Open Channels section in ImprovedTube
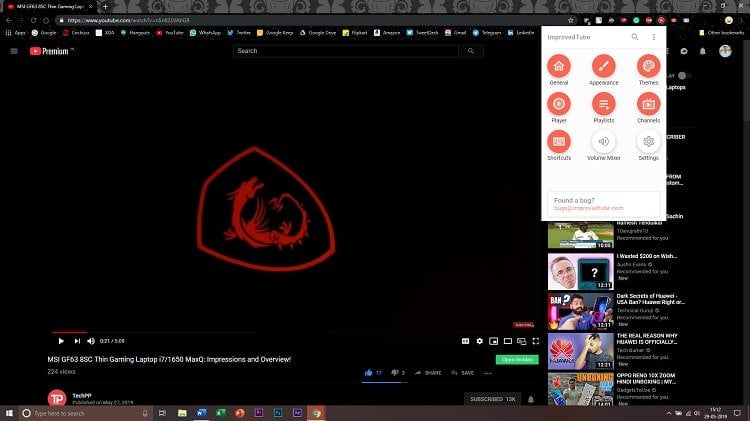 pyautogui.click(x=649, y=104)
